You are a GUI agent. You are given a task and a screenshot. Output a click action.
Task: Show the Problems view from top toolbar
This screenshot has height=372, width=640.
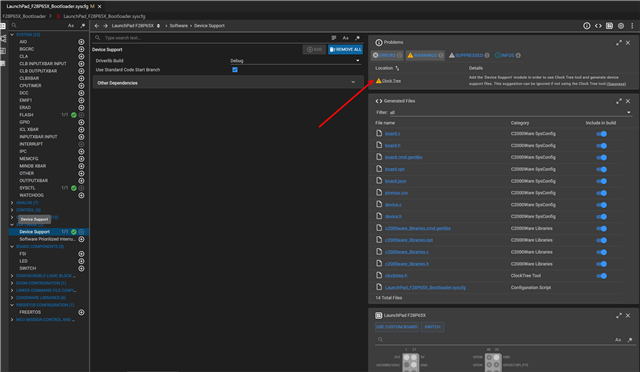click(587, 26)
